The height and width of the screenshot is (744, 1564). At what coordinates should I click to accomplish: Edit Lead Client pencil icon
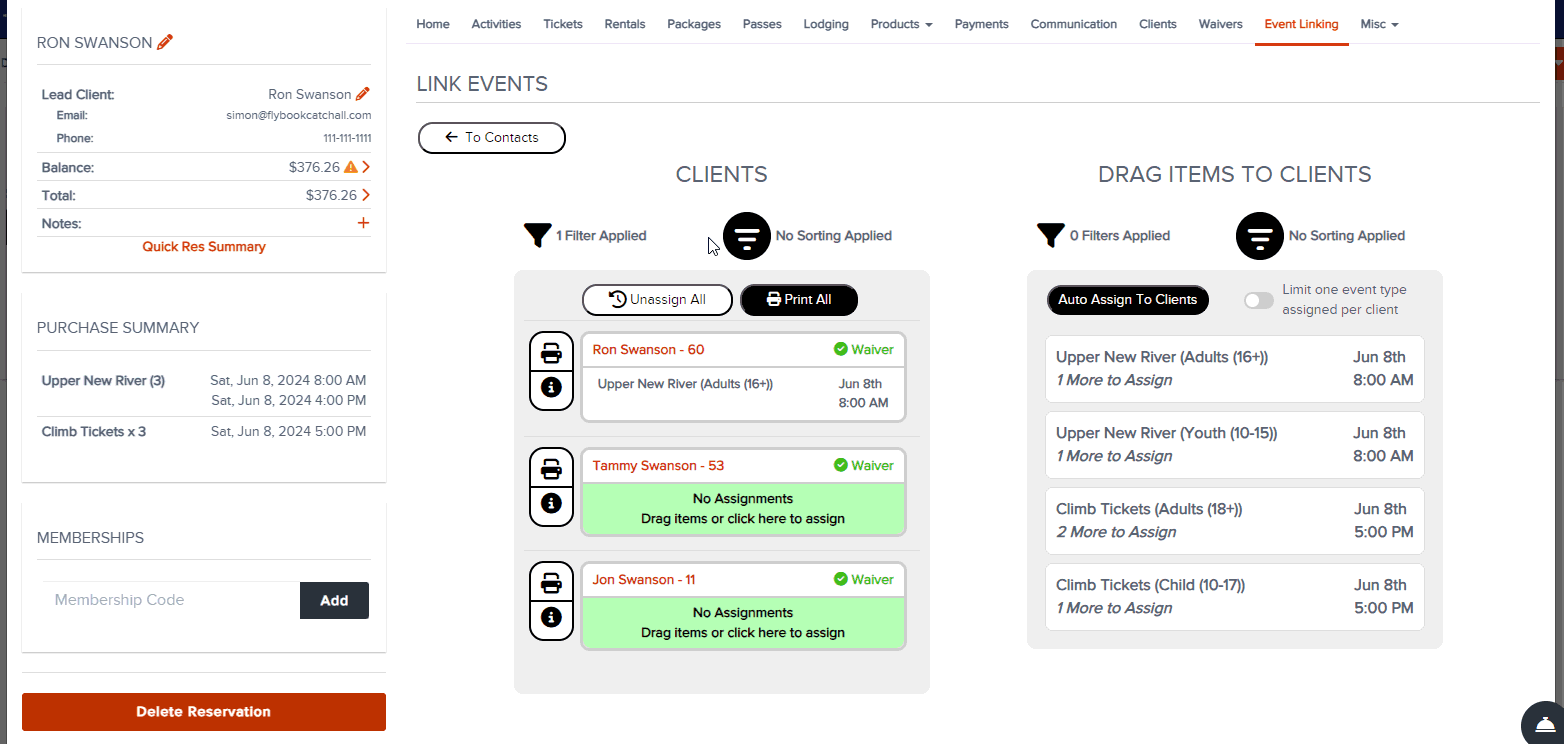tap(363, 94)
